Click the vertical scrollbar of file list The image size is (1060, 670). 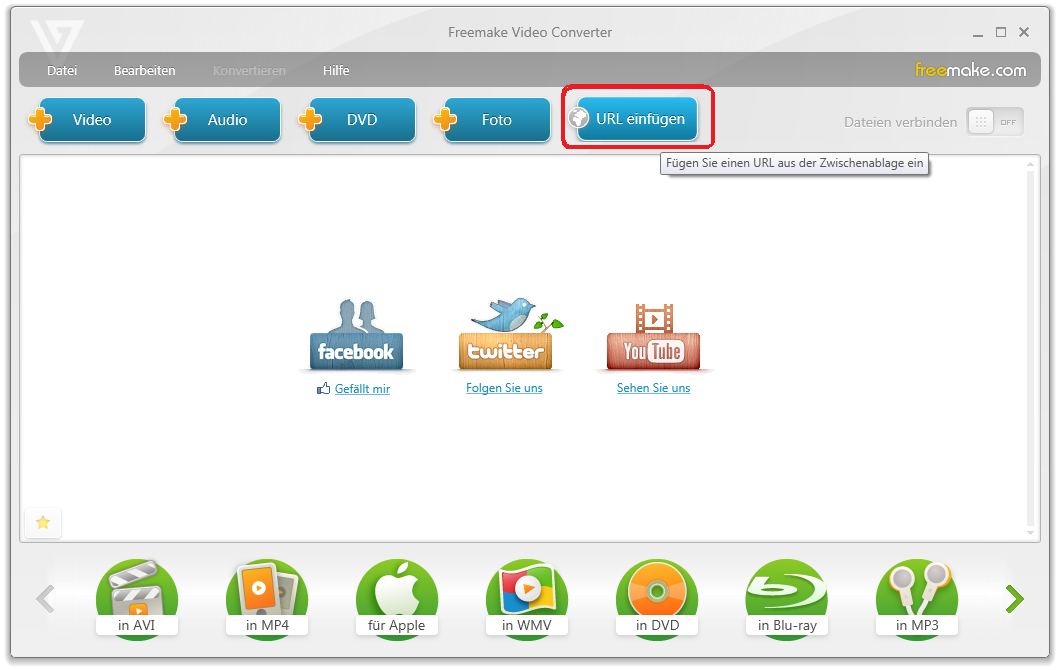click(1032, 350)
